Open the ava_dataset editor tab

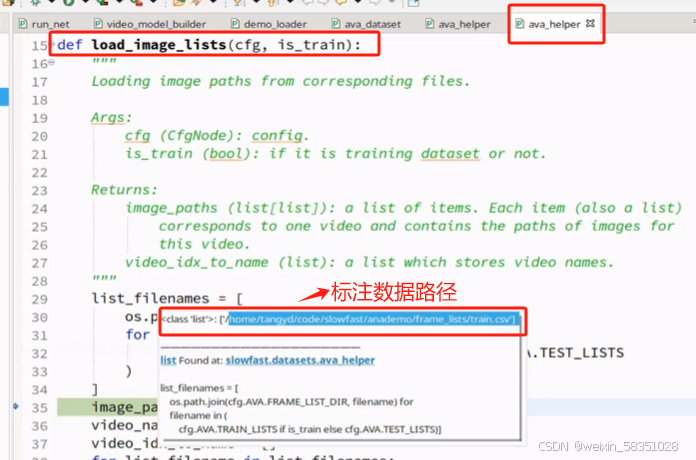tap(367, 24)
